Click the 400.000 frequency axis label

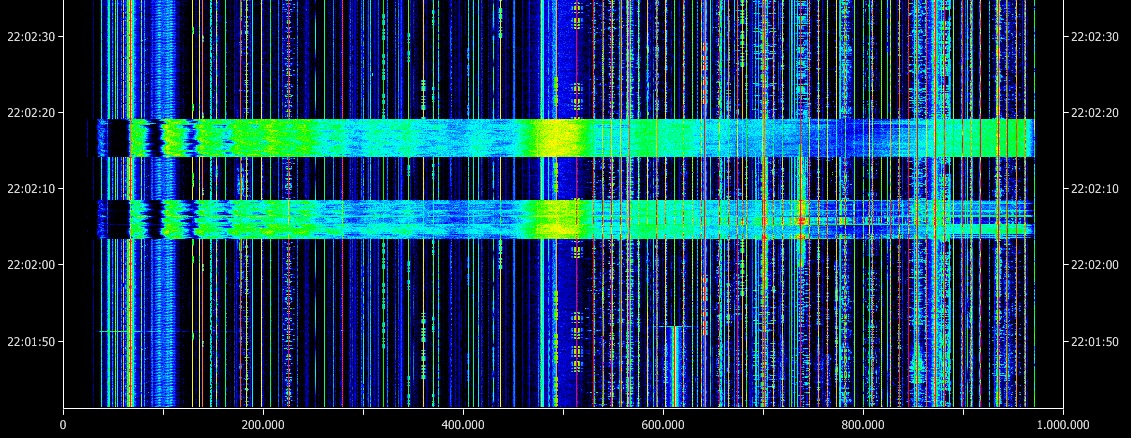point(463,425)
